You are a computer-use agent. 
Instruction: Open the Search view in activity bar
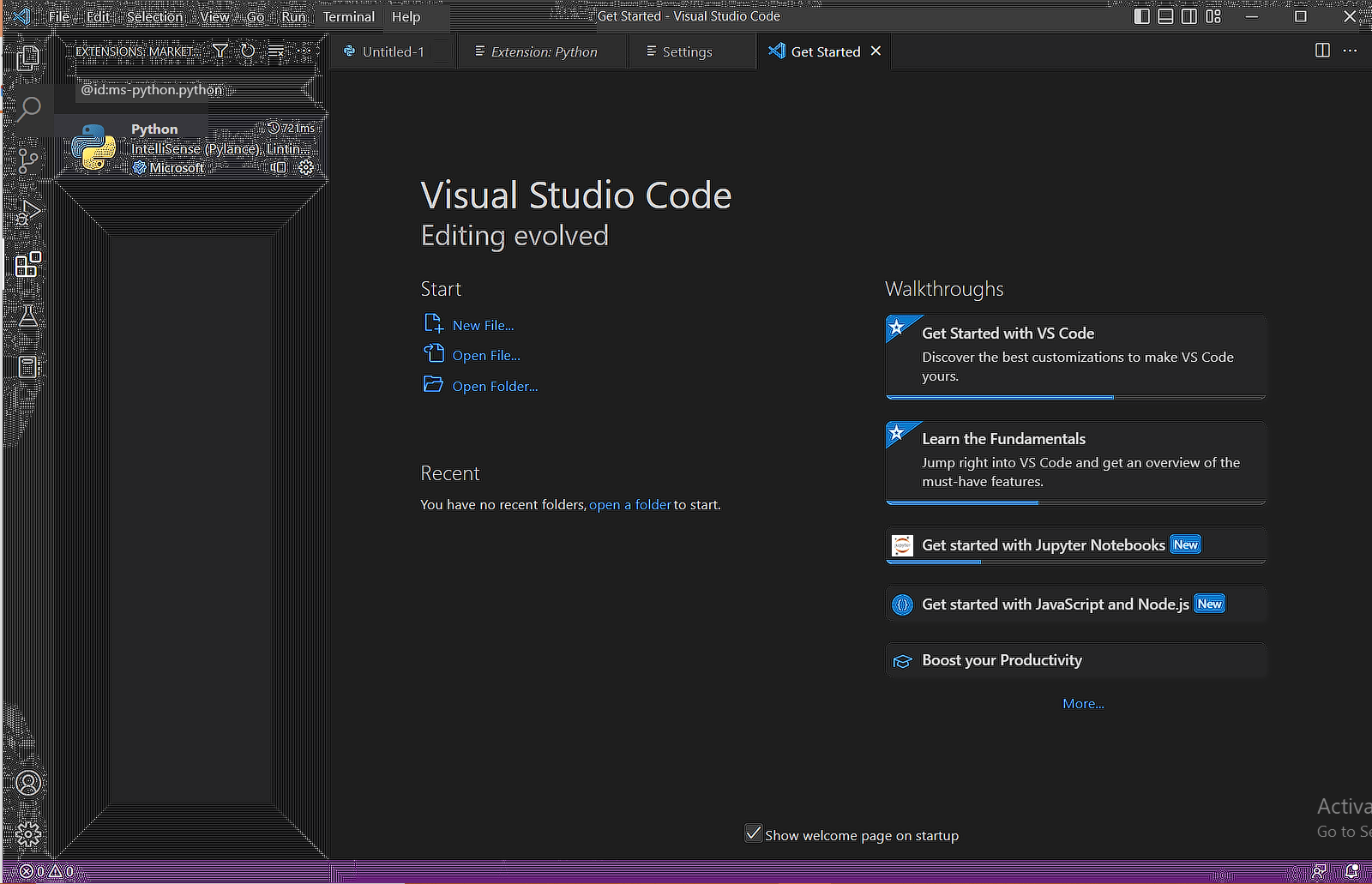(29, 108)
